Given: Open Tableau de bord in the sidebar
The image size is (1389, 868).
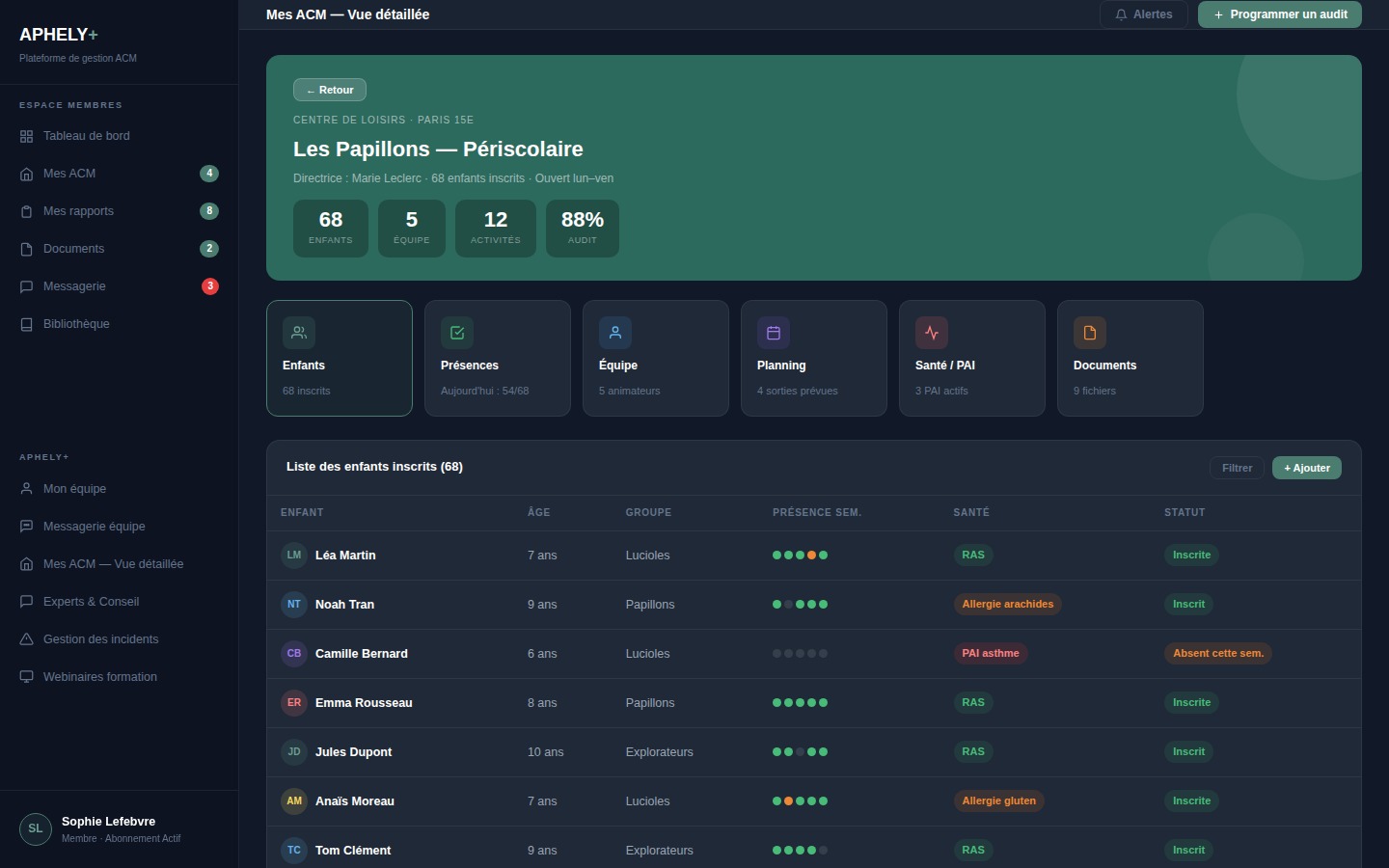Looking at the screenshot, I should [86, 136].
